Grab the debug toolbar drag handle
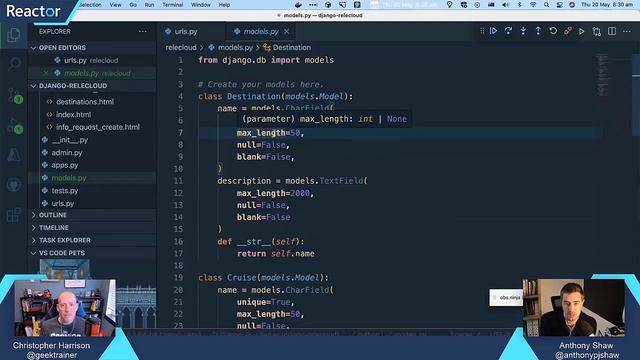The height and width of the screenshot is (360, 640). [x=482, y=31]
